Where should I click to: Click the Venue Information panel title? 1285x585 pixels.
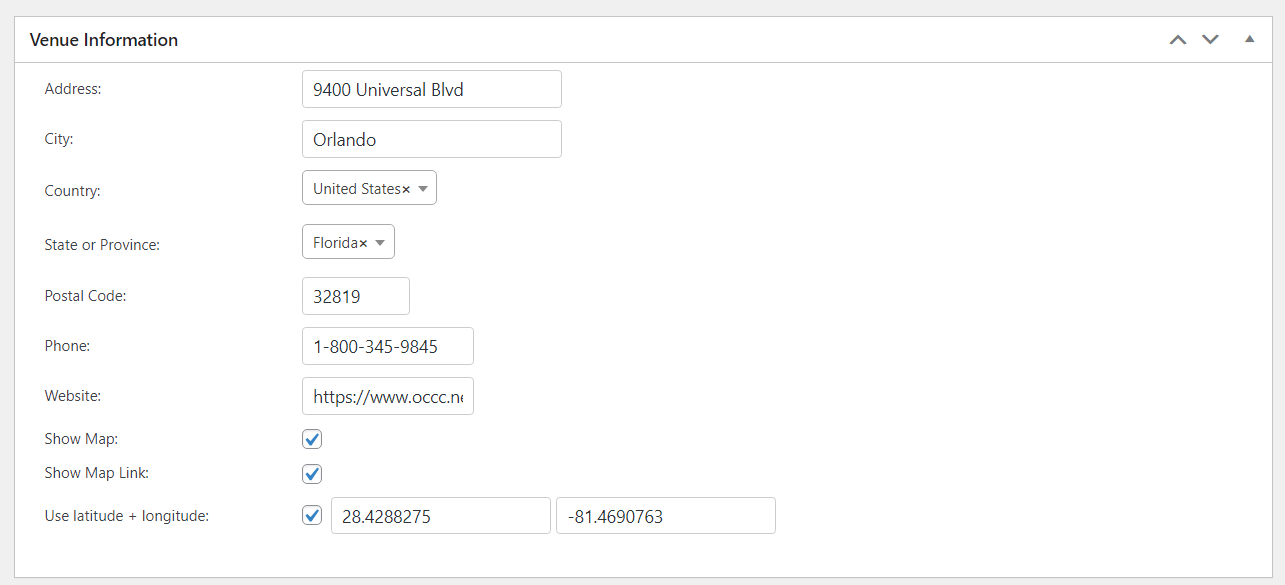click(104, 40)
